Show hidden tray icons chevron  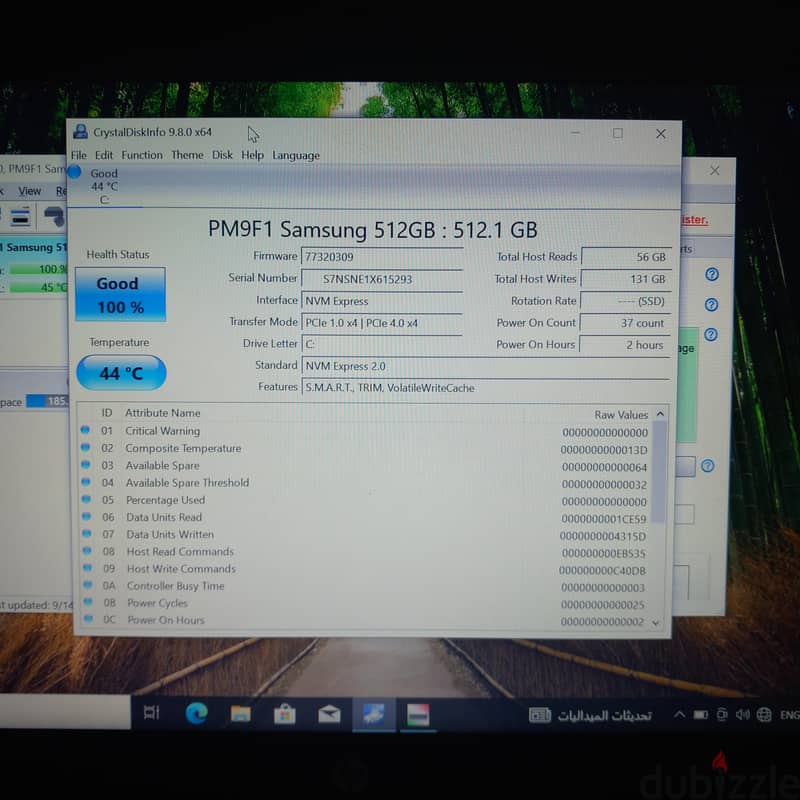(679, 714)
